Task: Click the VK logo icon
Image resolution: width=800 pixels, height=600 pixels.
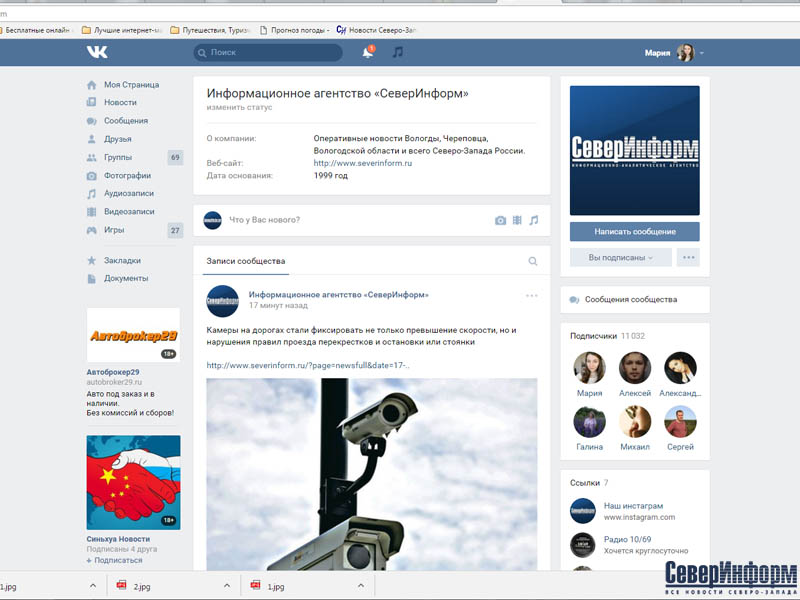Action: click(96, 52)
